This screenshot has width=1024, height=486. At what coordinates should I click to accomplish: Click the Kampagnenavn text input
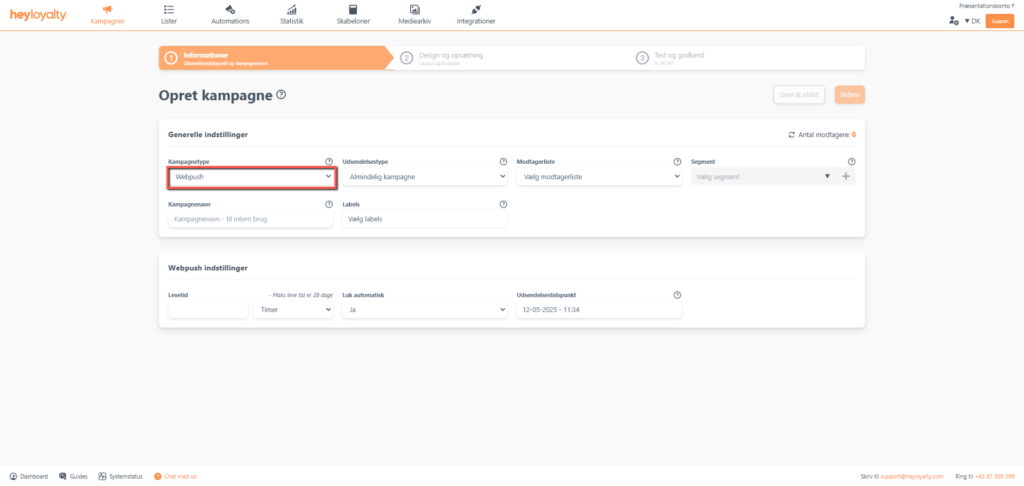pyautogui.click(x=251, y=219)
